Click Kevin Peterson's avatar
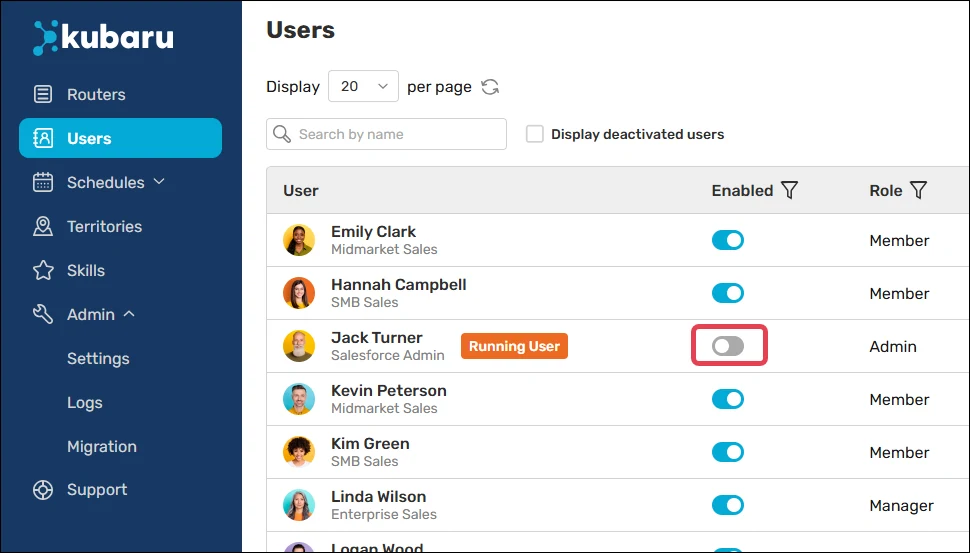The height and width of the screenshot is (553, 970). coord(299,399)
